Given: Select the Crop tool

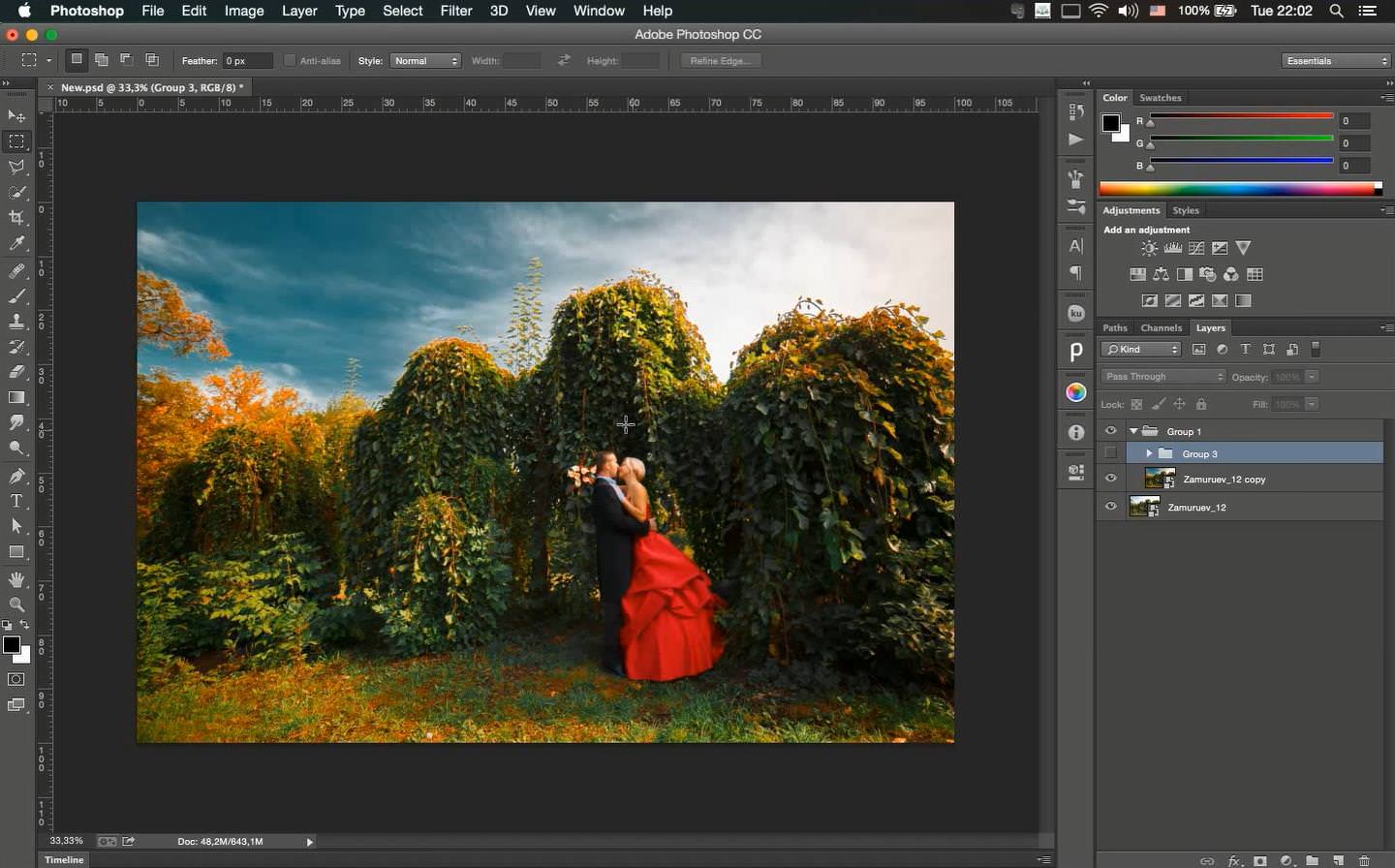Looking at the screenshot, I should [16, 218].
